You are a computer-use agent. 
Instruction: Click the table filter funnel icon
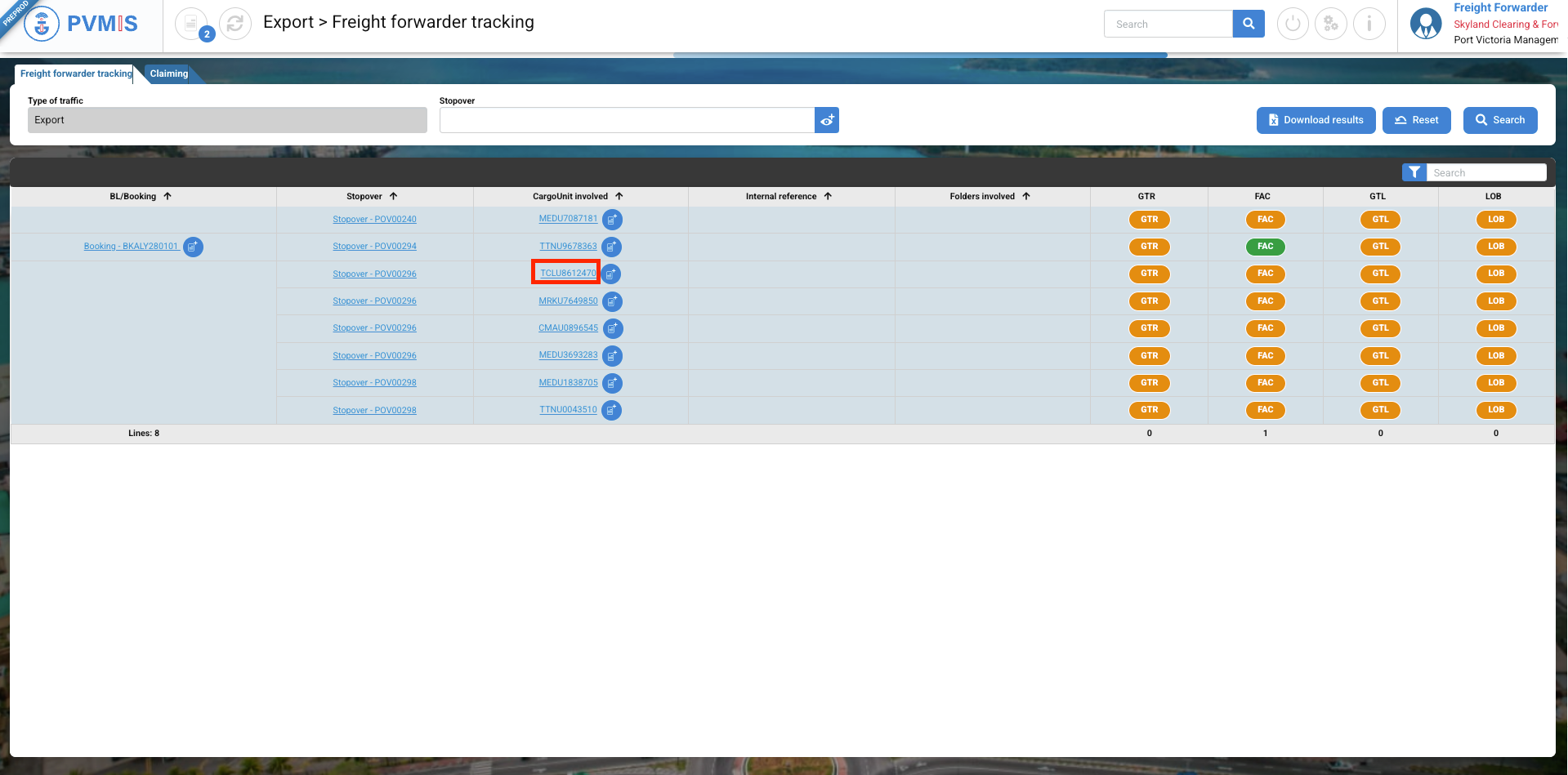(1414, 172)
